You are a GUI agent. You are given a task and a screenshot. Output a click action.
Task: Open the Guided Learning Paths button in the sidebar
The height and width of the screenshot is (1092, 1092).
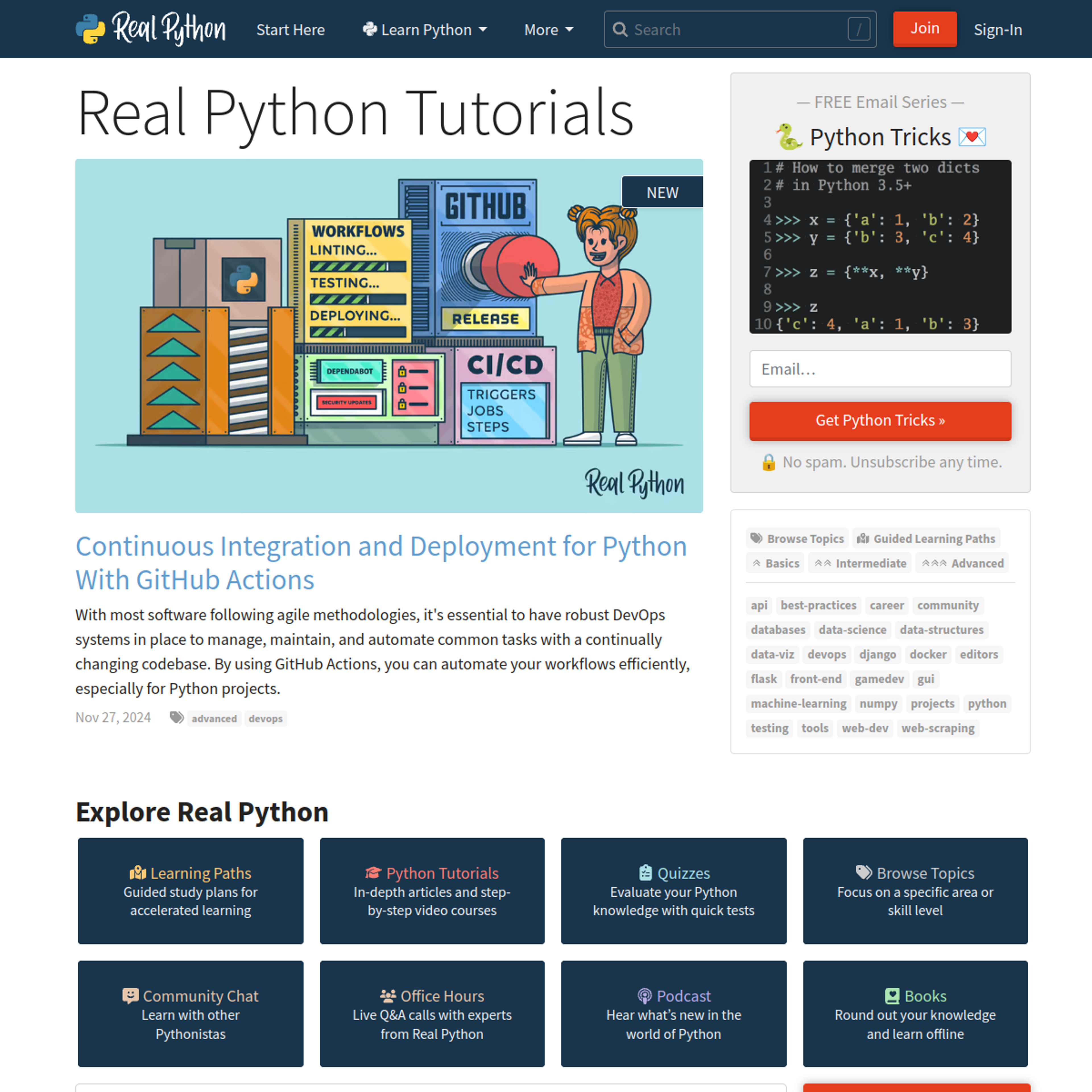coord(926,538)
